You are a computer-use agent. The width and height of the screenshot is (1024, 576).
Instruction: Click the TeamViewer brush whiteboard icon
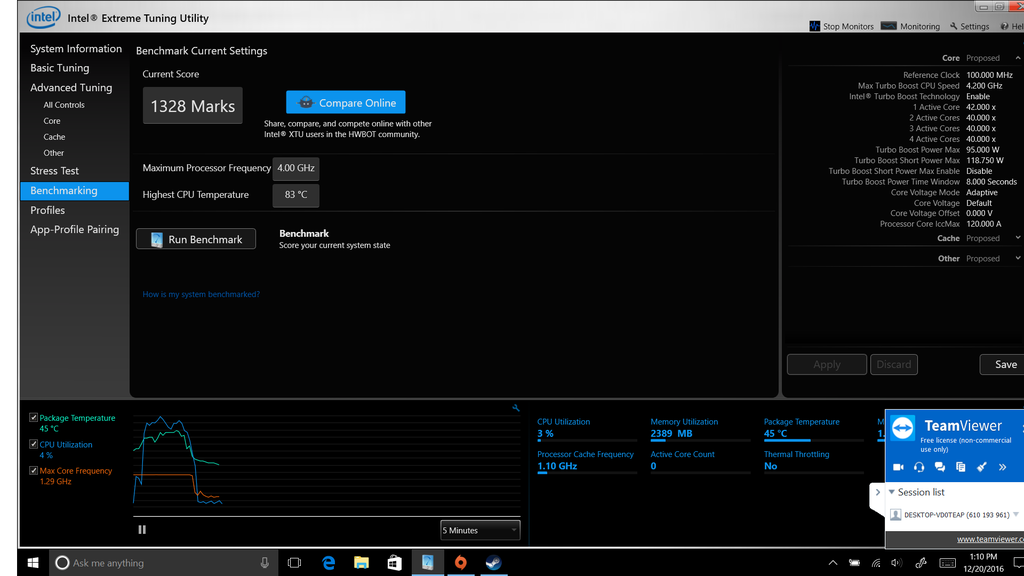(982, 467)
